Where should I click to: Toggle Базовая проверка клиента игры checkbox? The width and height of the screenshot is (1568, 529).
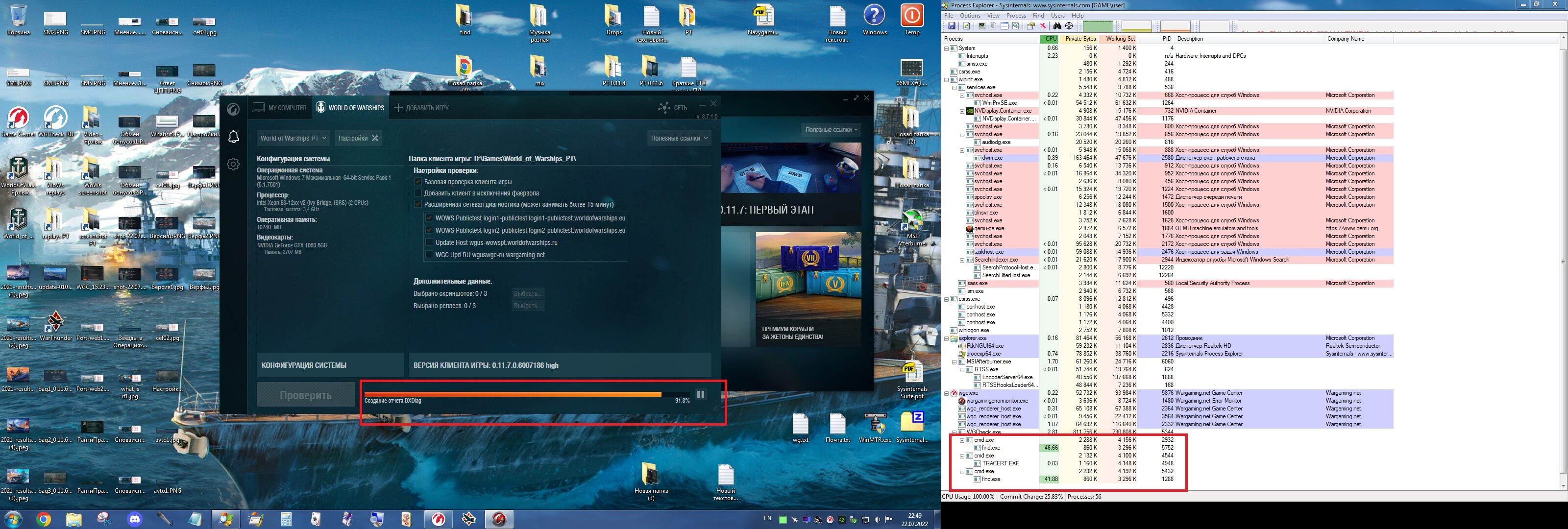tap(417, 181)
